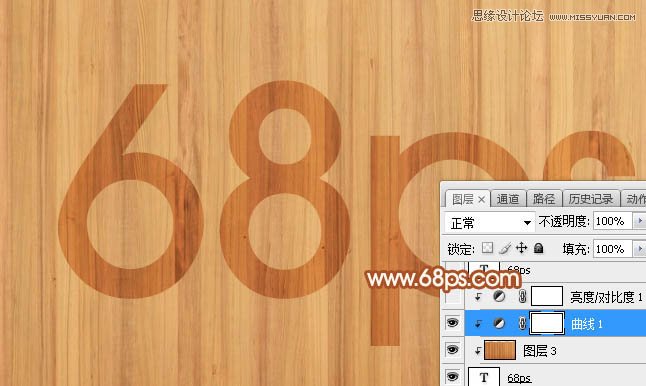Click the T type icon of the bottom 68ps layer
Screen dimensions: 646x386
coord(484,377)
